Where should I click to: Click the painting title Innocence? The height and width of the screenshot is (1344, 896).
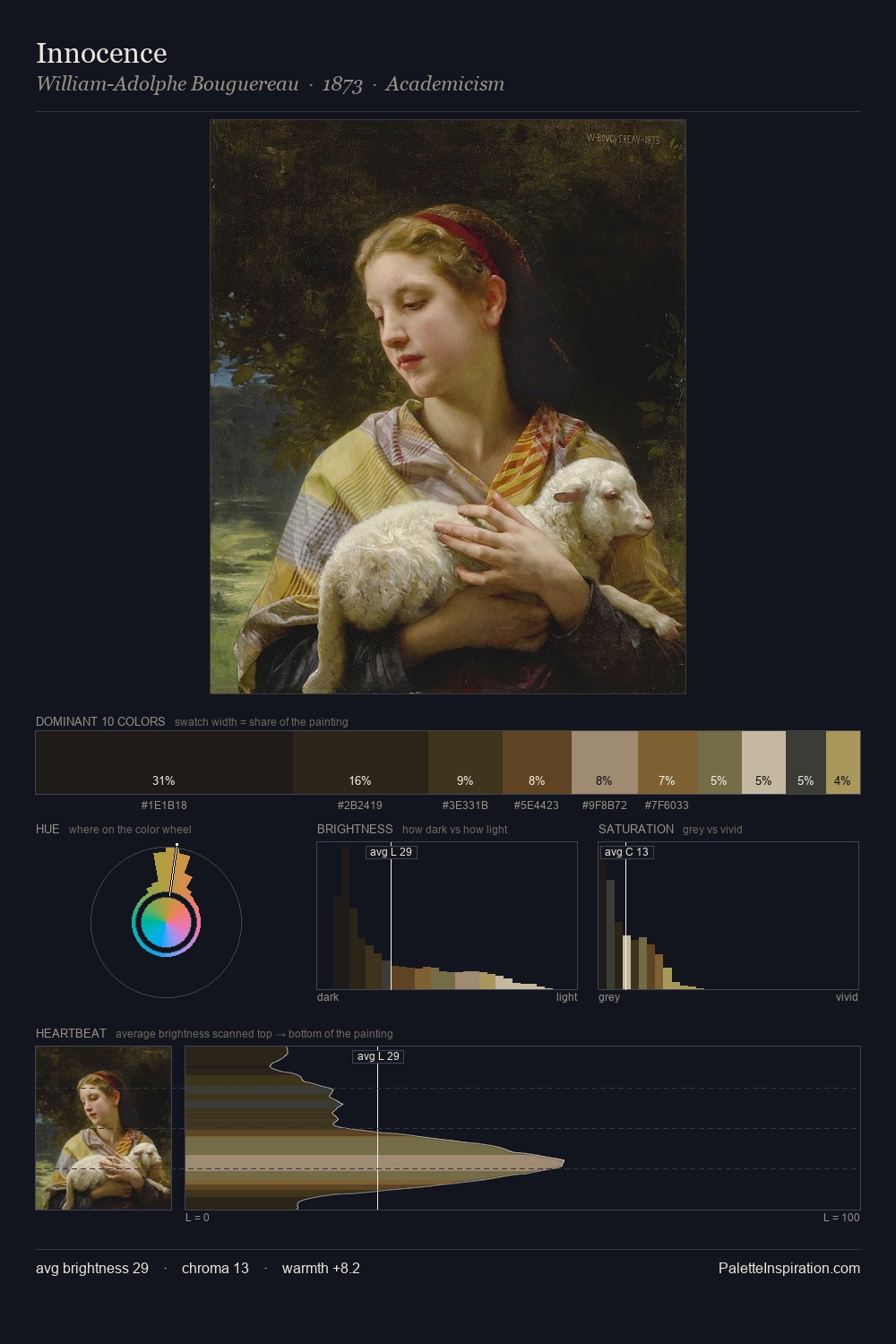coord(101,54)
